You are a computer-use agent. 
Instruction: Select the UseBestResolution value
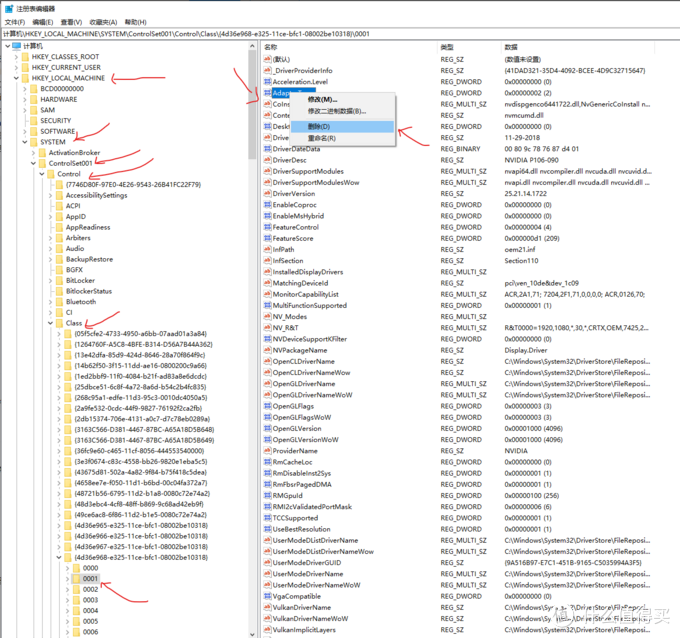tap(301, 529)
